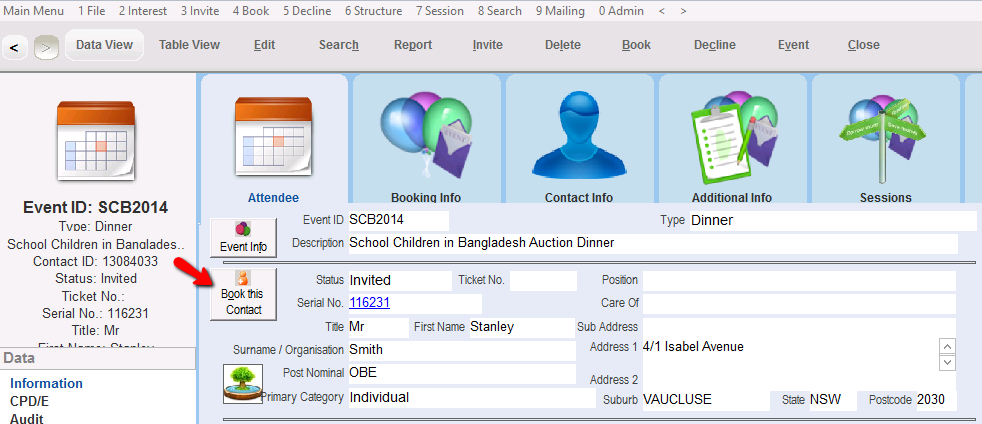Go back with the left arrow button
Image resolution: width=982 pixels, height=424 pixels.
pos(16,46)
